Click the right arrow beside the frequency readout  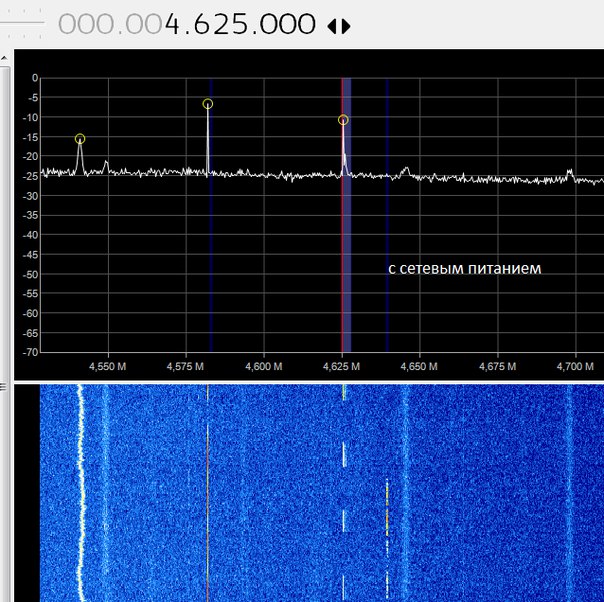[346, 27]
